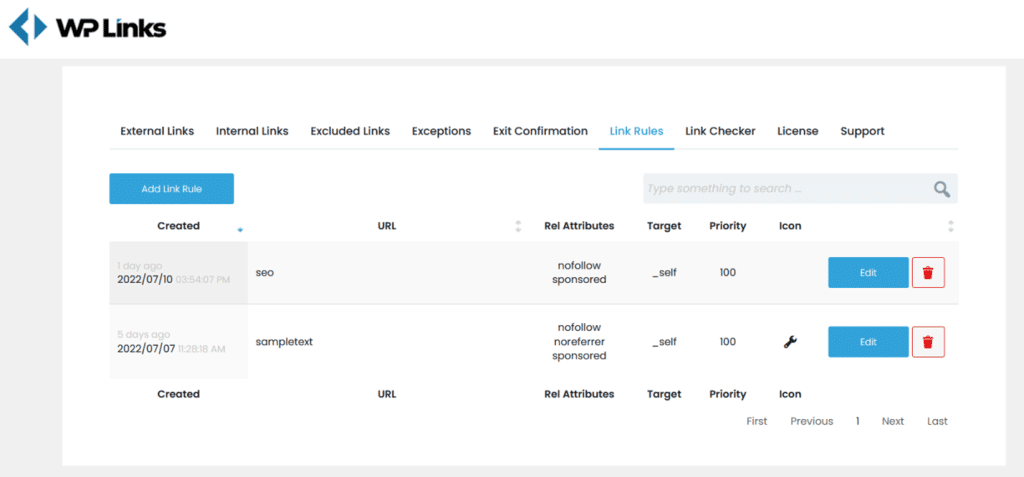Jump to the Last page
Viewport: 1024px width, 477px height.
point(937,421)
